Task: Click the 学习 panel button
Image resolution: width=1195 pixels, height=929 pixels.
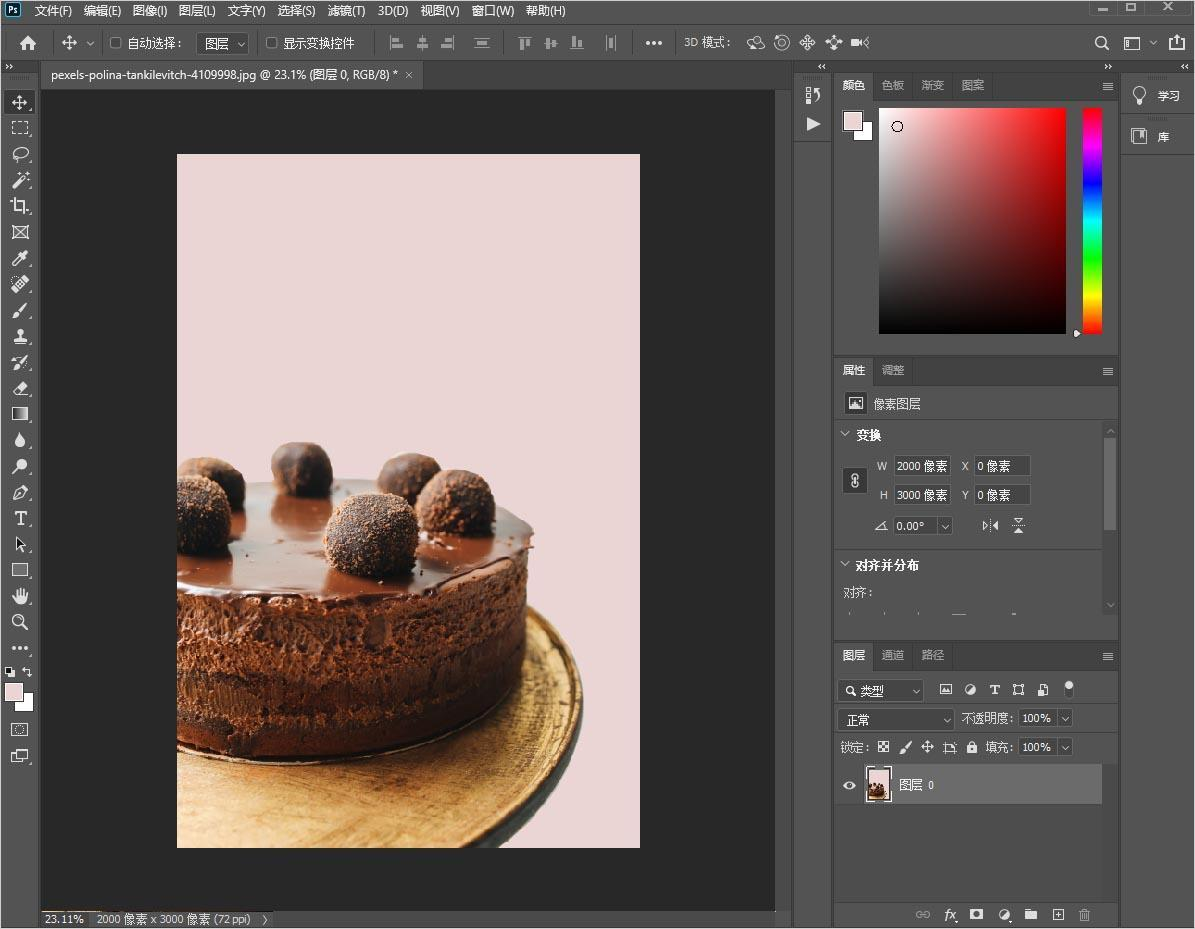Action: (1157, 96)
